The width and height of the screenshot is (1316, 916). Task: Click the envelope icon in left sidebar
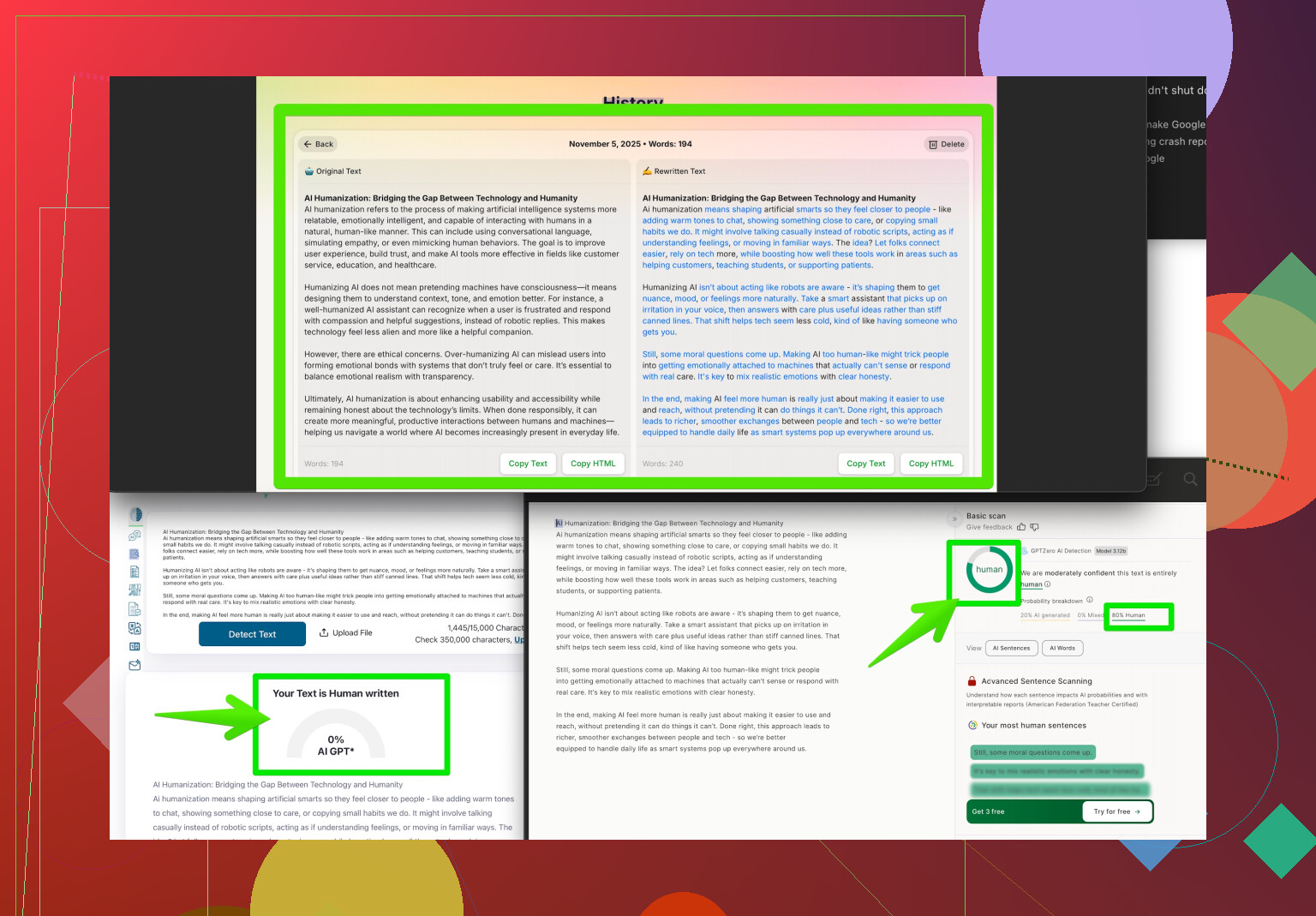pos(135,665)
